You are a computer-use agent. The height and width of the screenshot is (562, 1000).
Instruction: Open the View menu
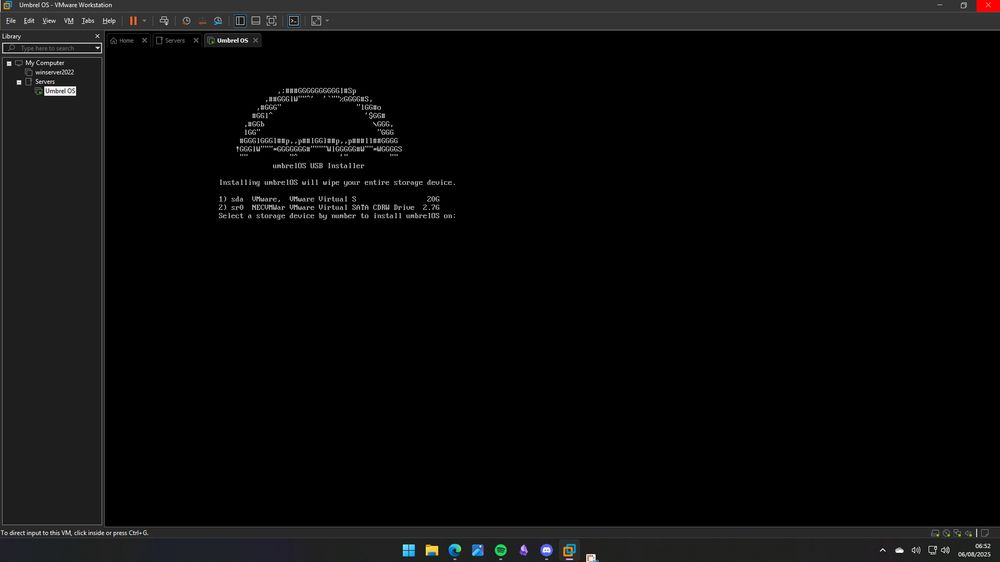coord(49,20)
